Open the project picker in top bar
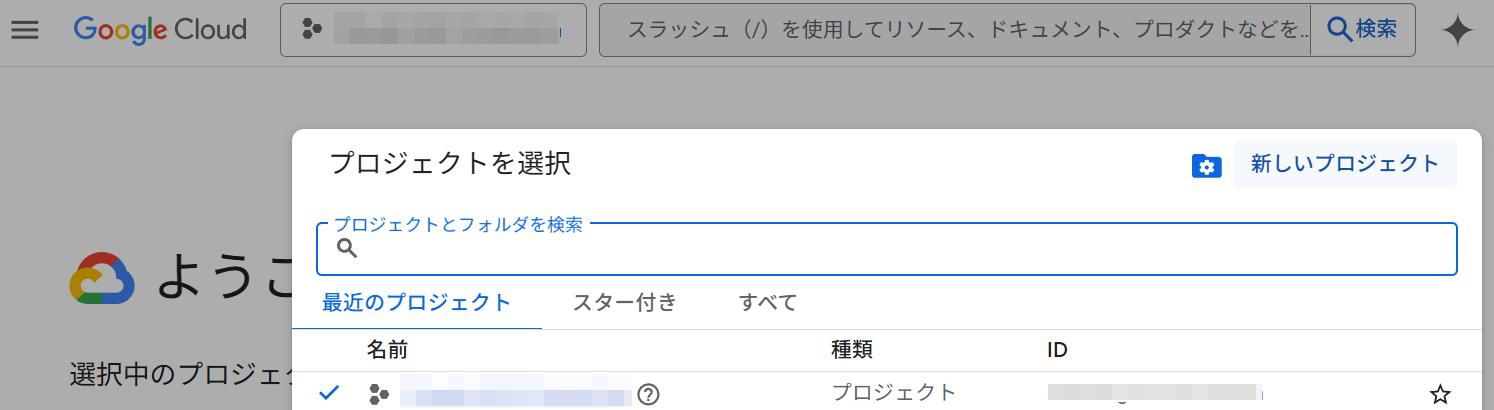Image resolution: width=1494 pixels, height=410 pixels. (433, 30)
